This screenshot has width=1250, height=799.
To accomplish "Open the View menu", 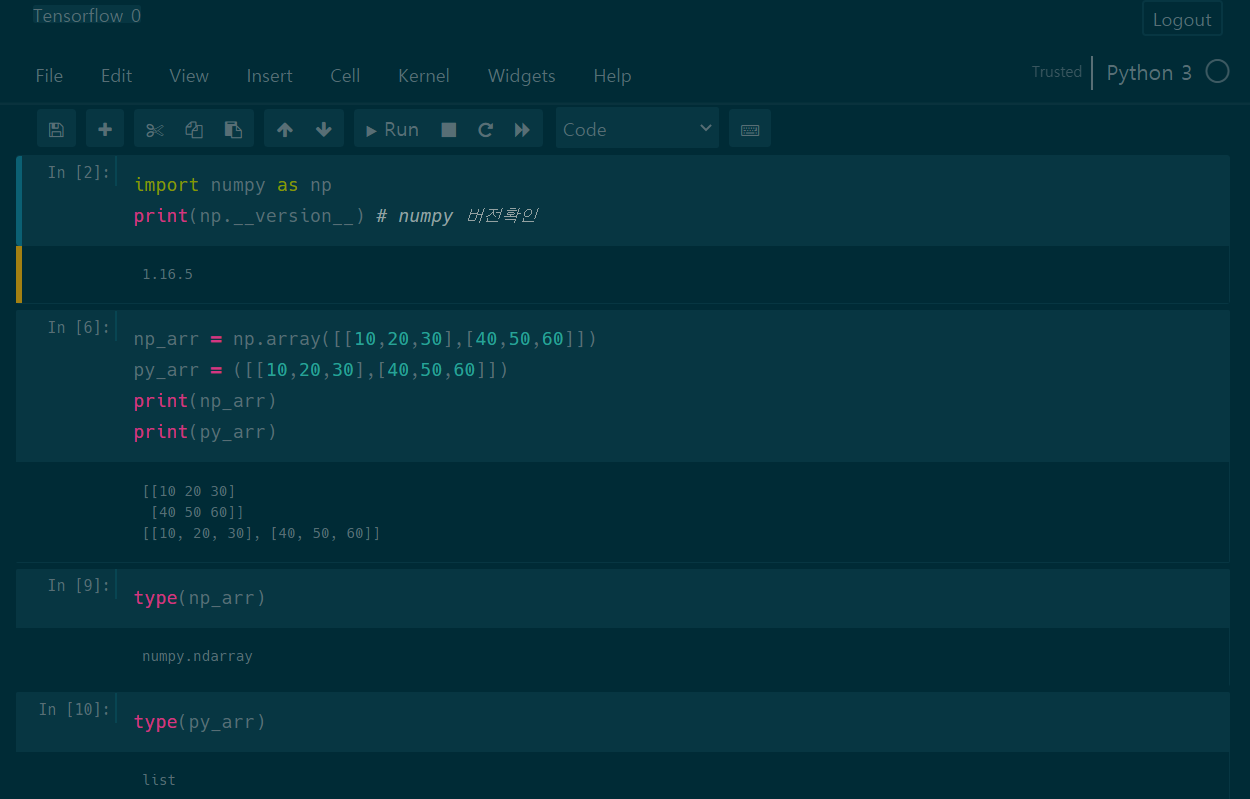I will [x=189, y=76].
